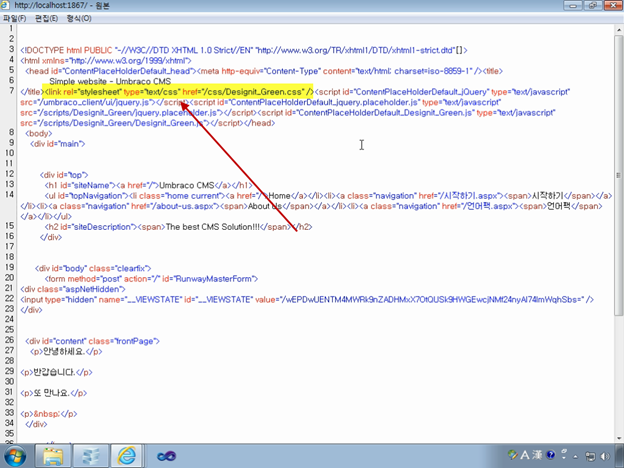
Task: Click the Designit_Green.js script src text
Action: [x=114, y=123]
